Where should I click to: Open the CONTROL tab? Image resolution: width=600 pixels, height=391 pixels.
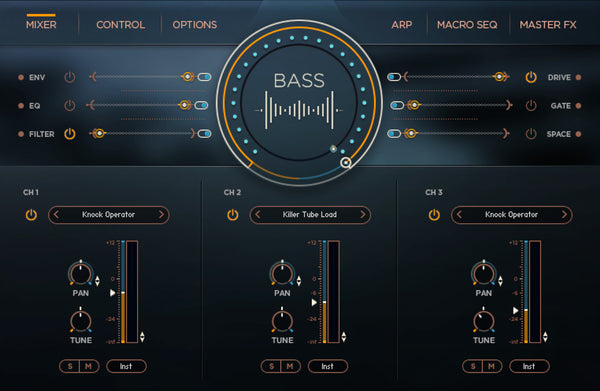[121, 25]
